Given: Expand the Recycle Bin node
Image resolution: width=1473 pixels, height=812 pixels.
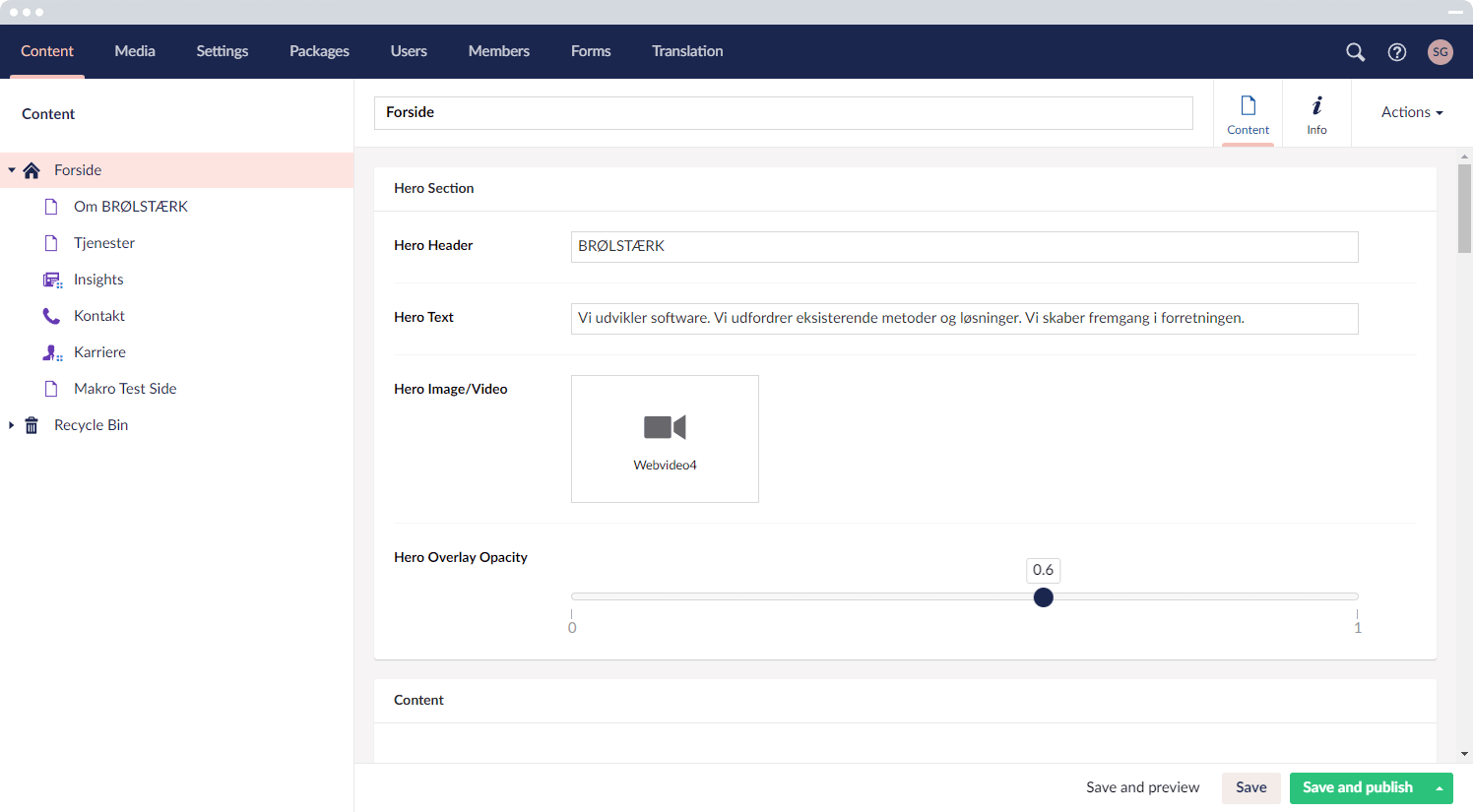Looking at the screenshot, I should (12, 425).
